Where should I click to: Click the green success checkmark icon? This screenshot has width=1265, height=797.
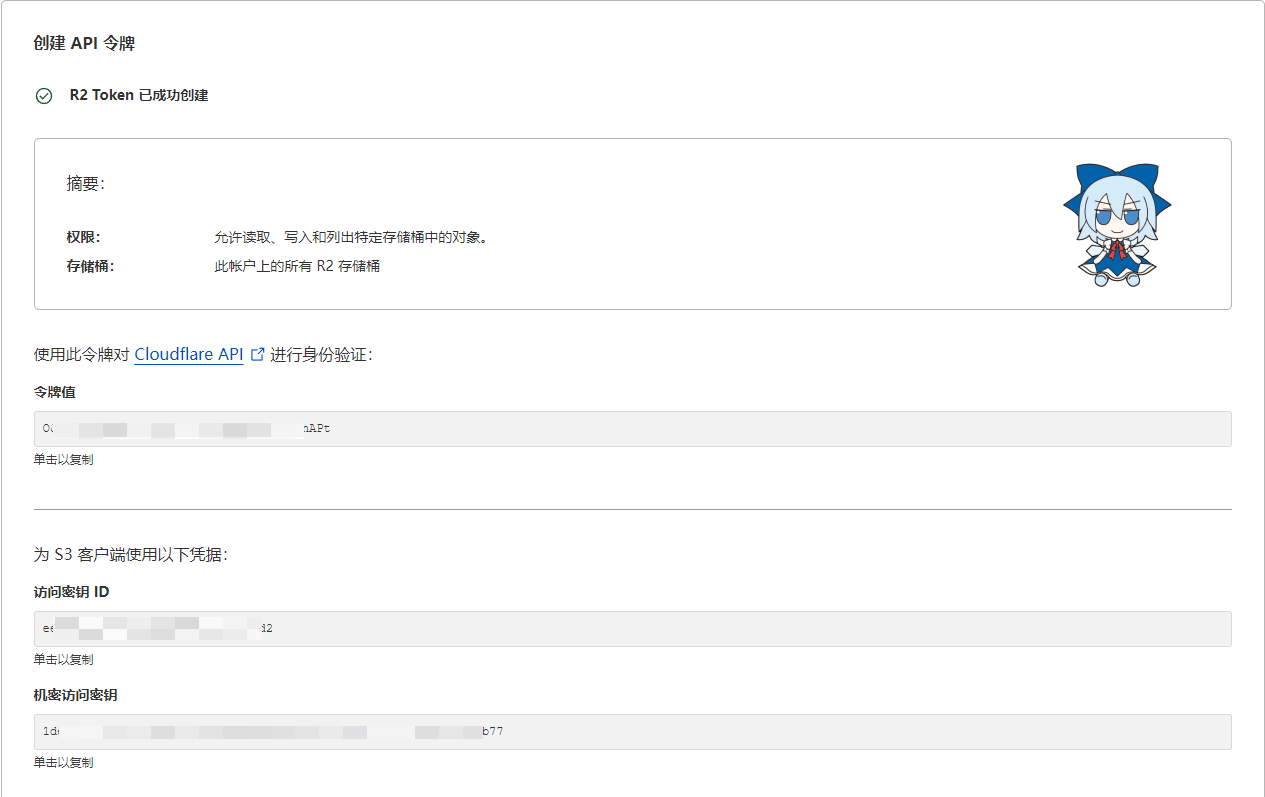point(44,96)
